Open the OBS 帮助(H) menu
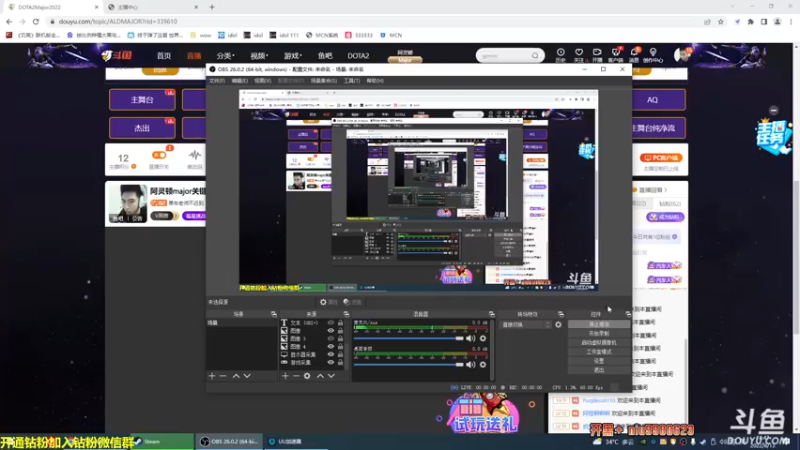The width and height of the screenshot is (800, 450). (375, 81)
